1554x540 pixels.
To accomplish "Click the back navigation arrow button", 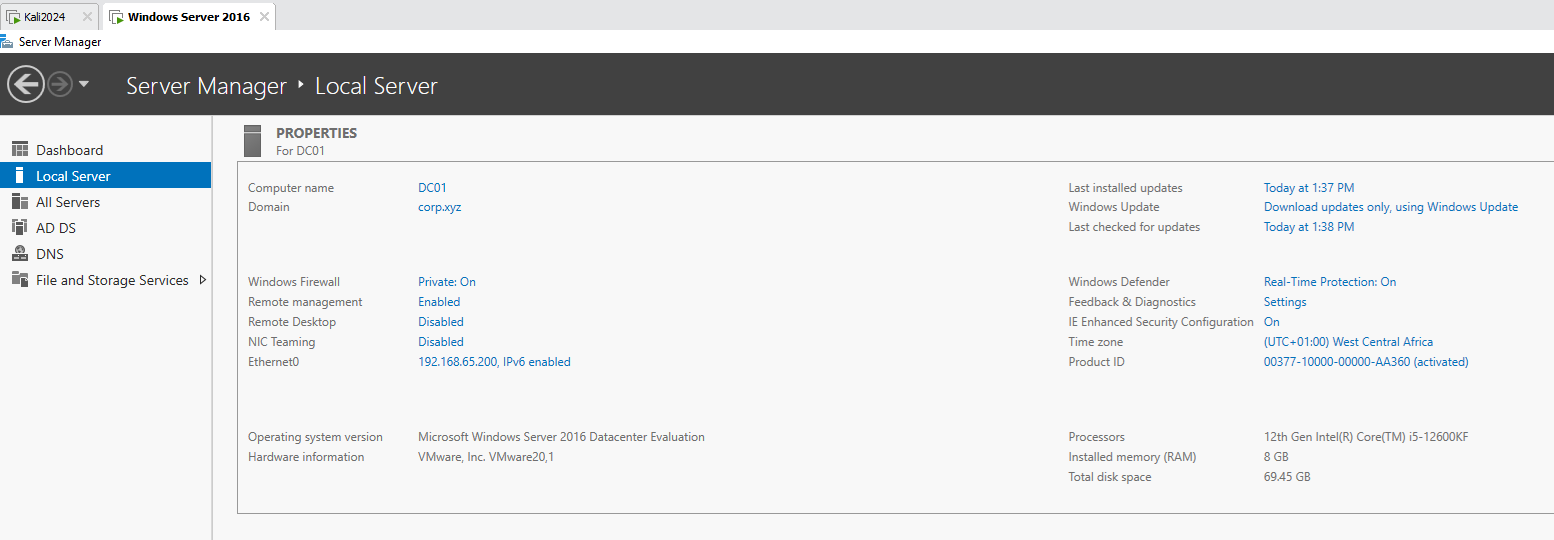I will point(26,84).
